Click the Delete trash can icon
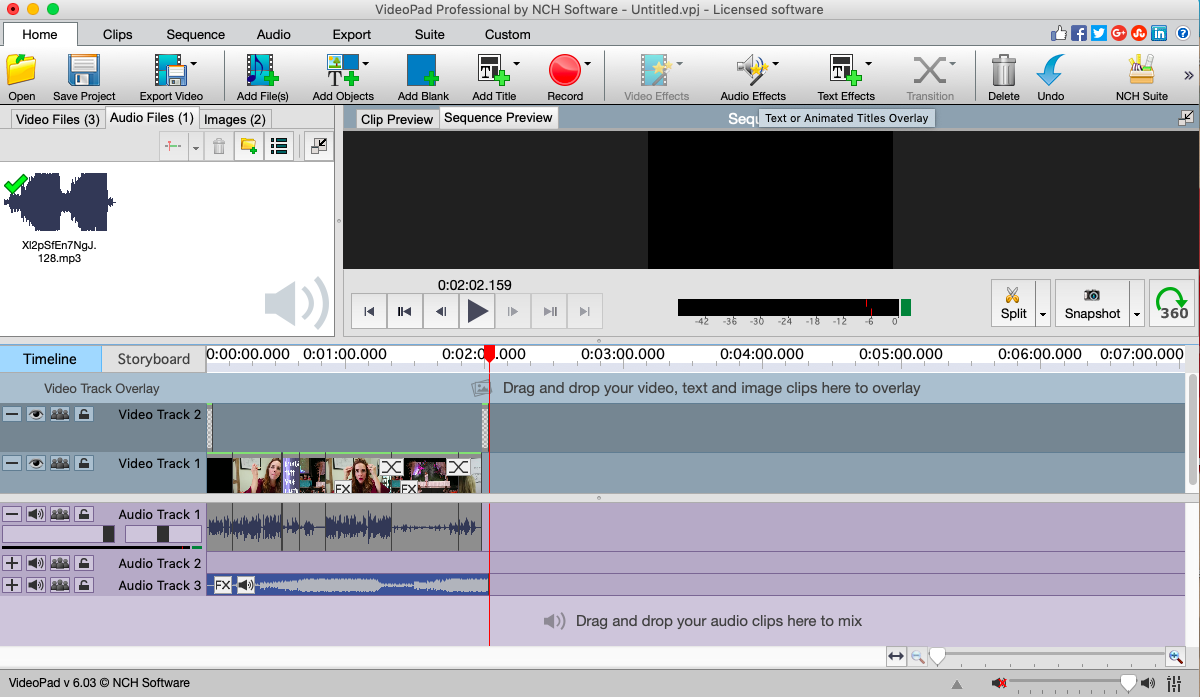Viewport: 1200px width, 697px height. tap(1003, 71)
